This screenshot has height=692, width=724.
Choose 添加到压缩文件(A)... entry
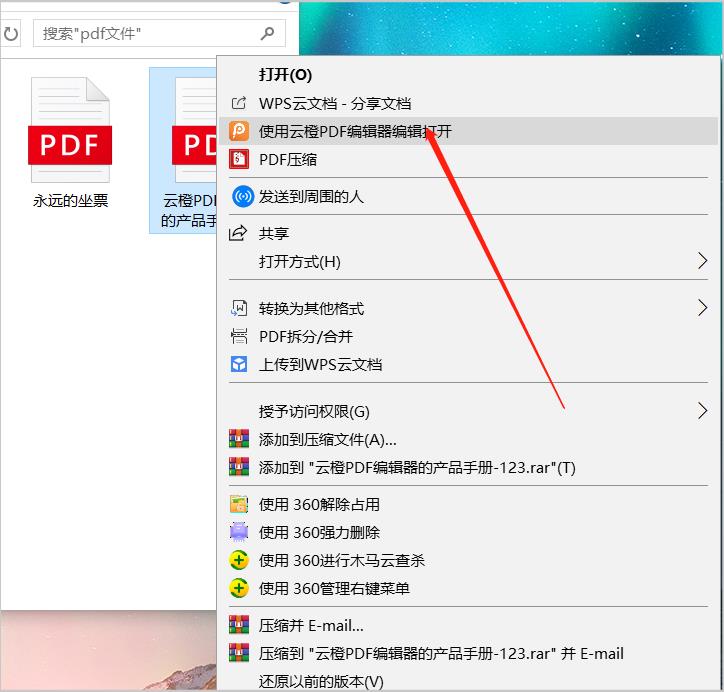468,439
